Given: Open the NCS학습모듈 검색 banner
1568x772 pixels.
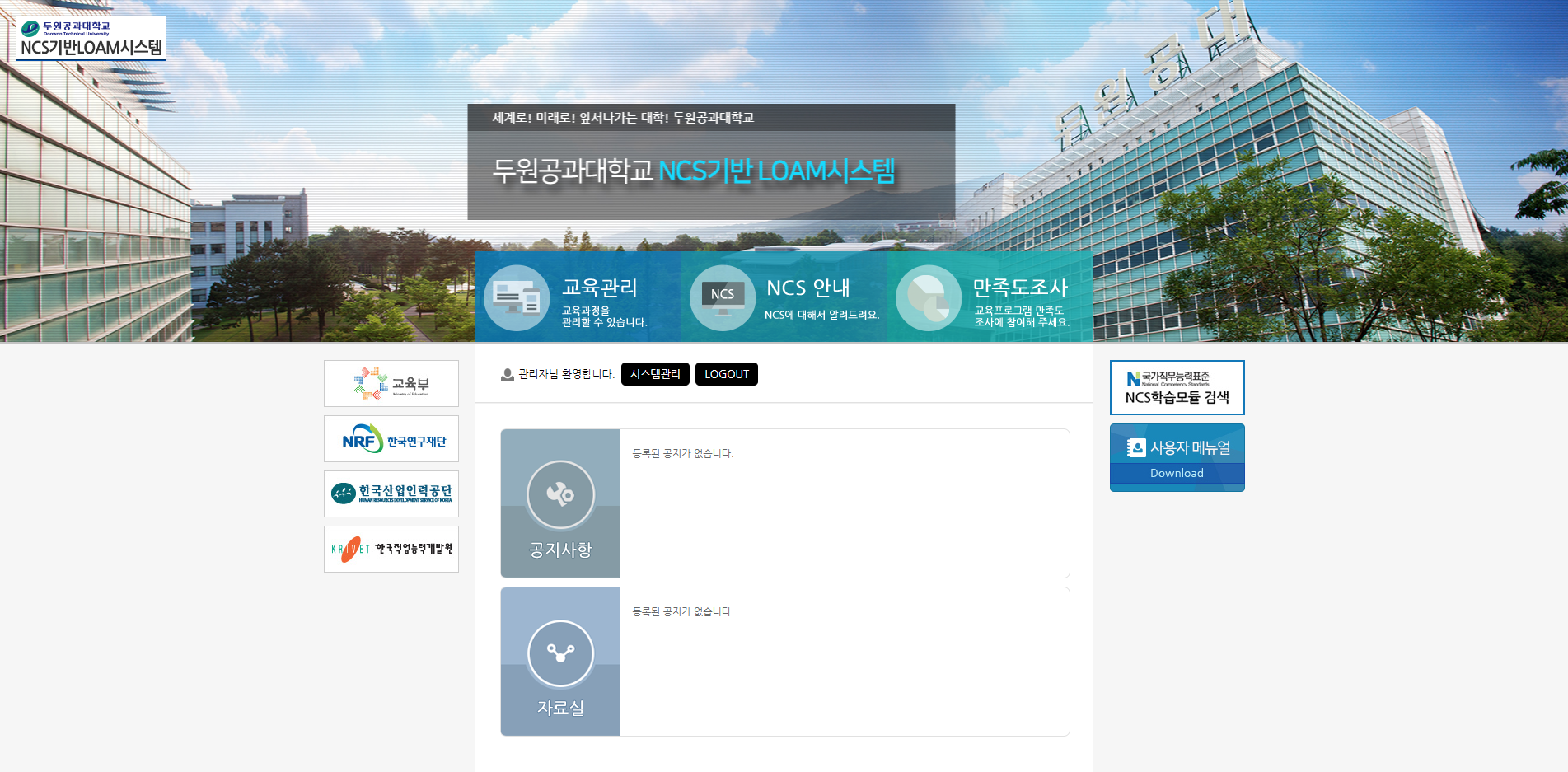Looking at the screenshot, I should click(1177, 387).
